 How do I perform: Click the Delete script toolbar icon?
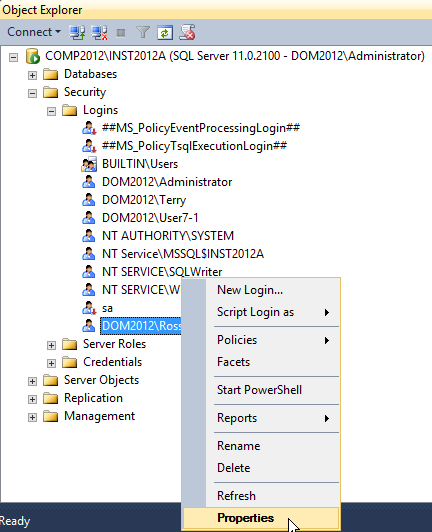click(187, 32)
